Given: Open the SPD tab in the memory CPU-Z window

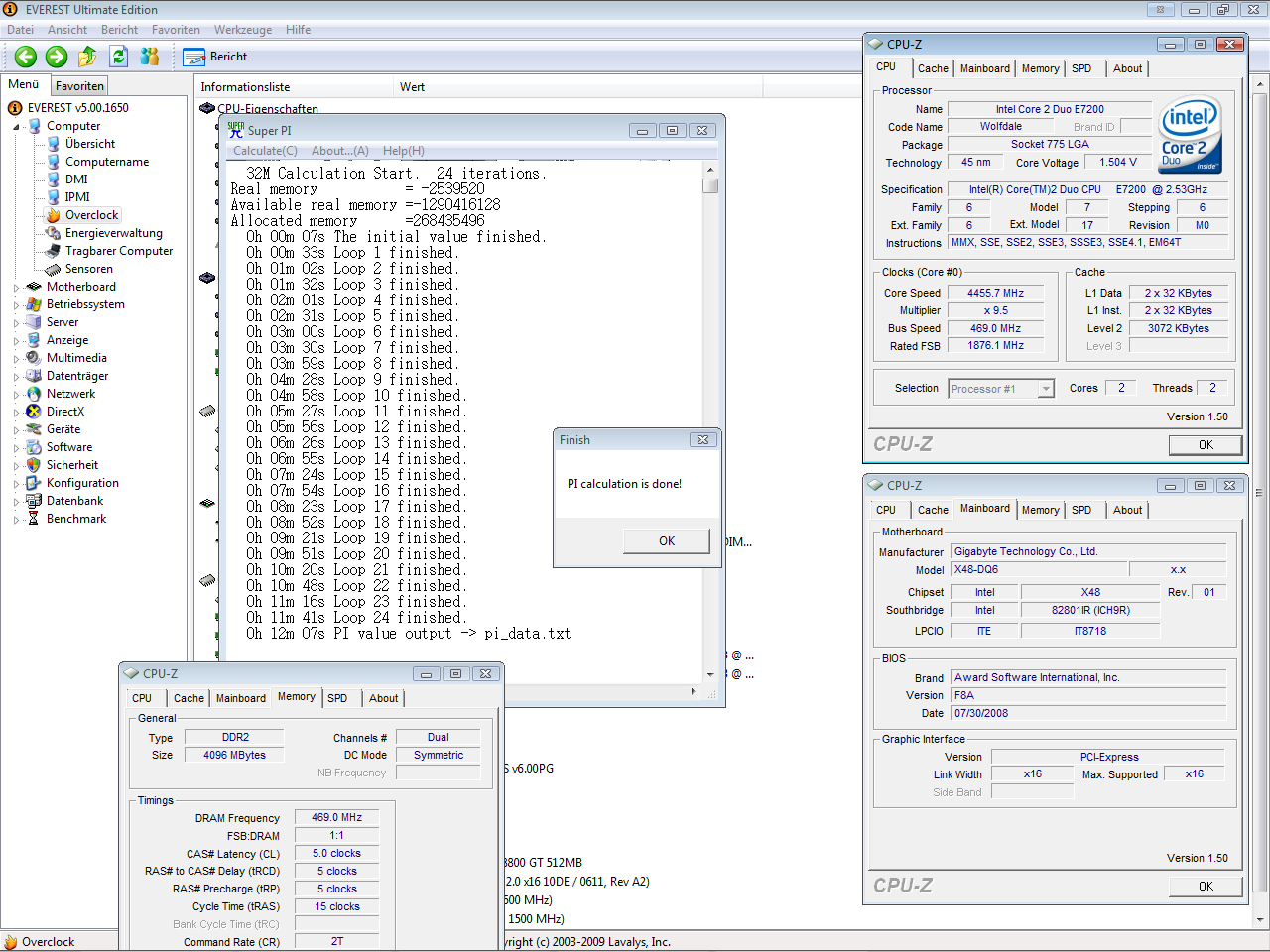Looking at the screenshot, I should pyautogui.click(x=337, y=698).
